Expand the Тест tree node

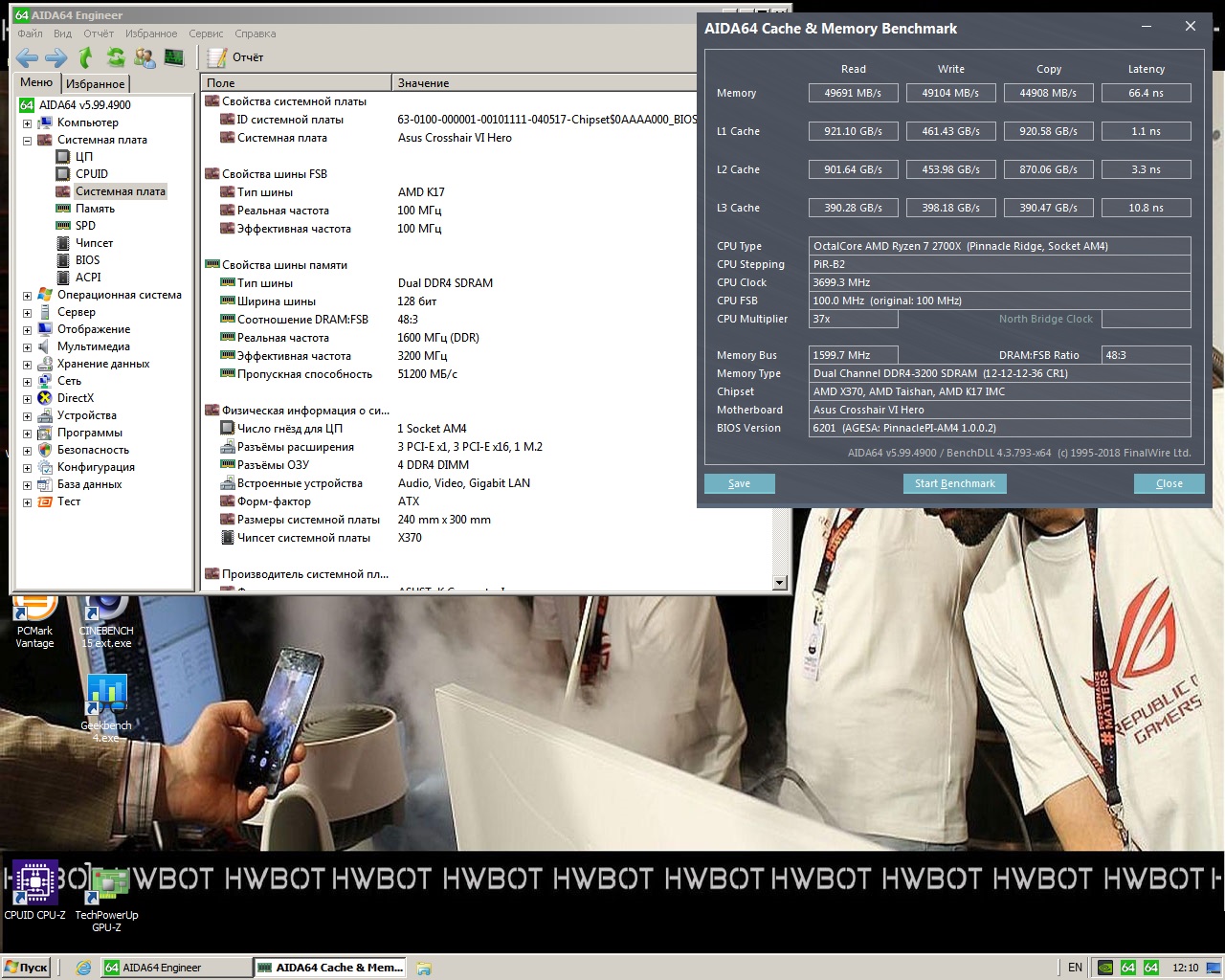click(x=27, y=502)
